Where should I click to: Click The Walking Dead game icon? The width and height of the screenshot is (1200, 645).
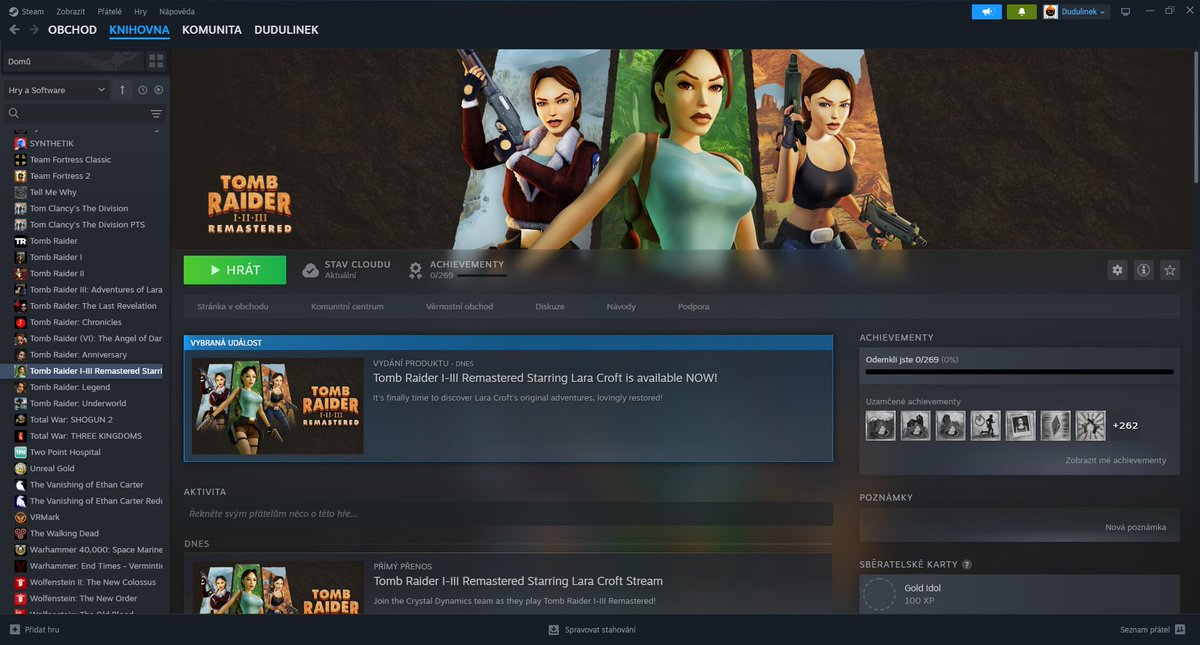tap(20, 533)
